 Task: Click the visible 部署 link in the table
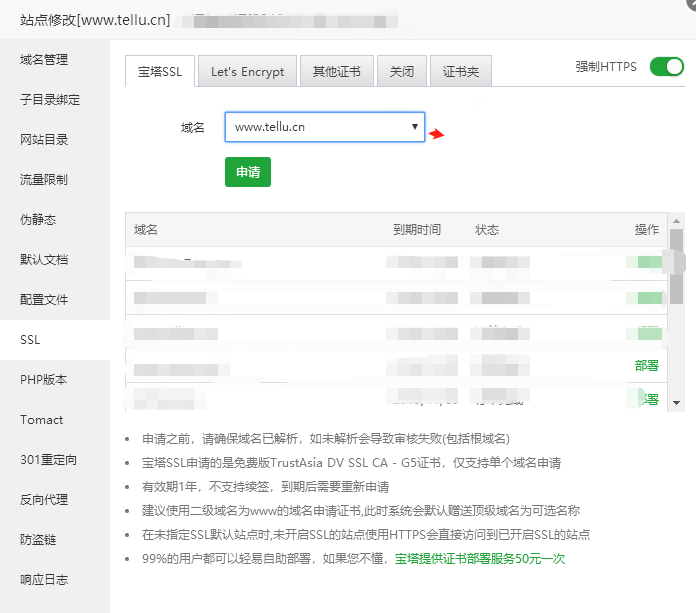pos(647,365)
